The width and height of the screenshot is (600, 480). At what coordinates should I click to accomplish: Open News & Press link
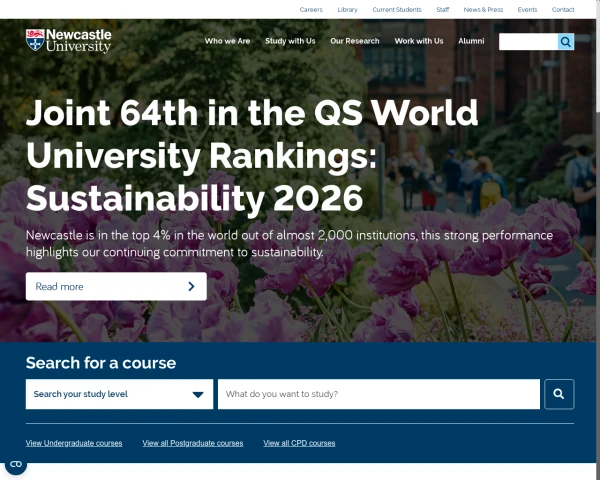click(483, 9)
